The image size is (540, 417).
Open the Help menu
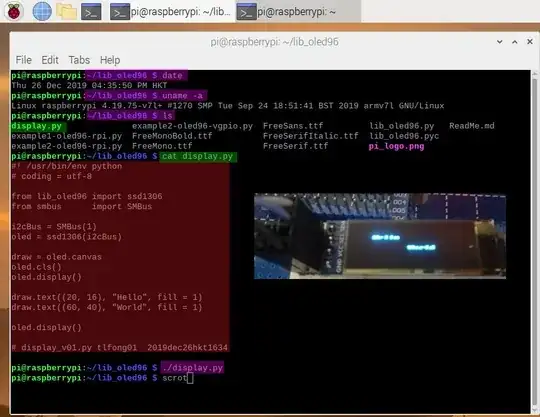110,60
